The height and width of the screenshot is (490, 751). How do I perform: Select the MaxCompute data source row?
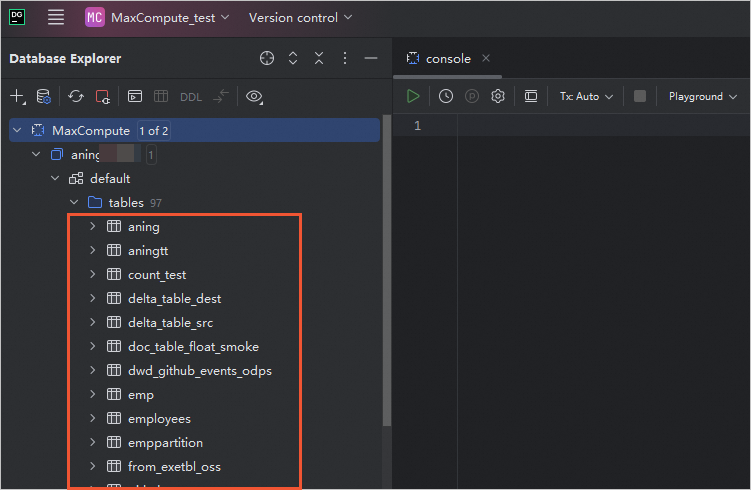pyautogui.click(x=194, y=130)
